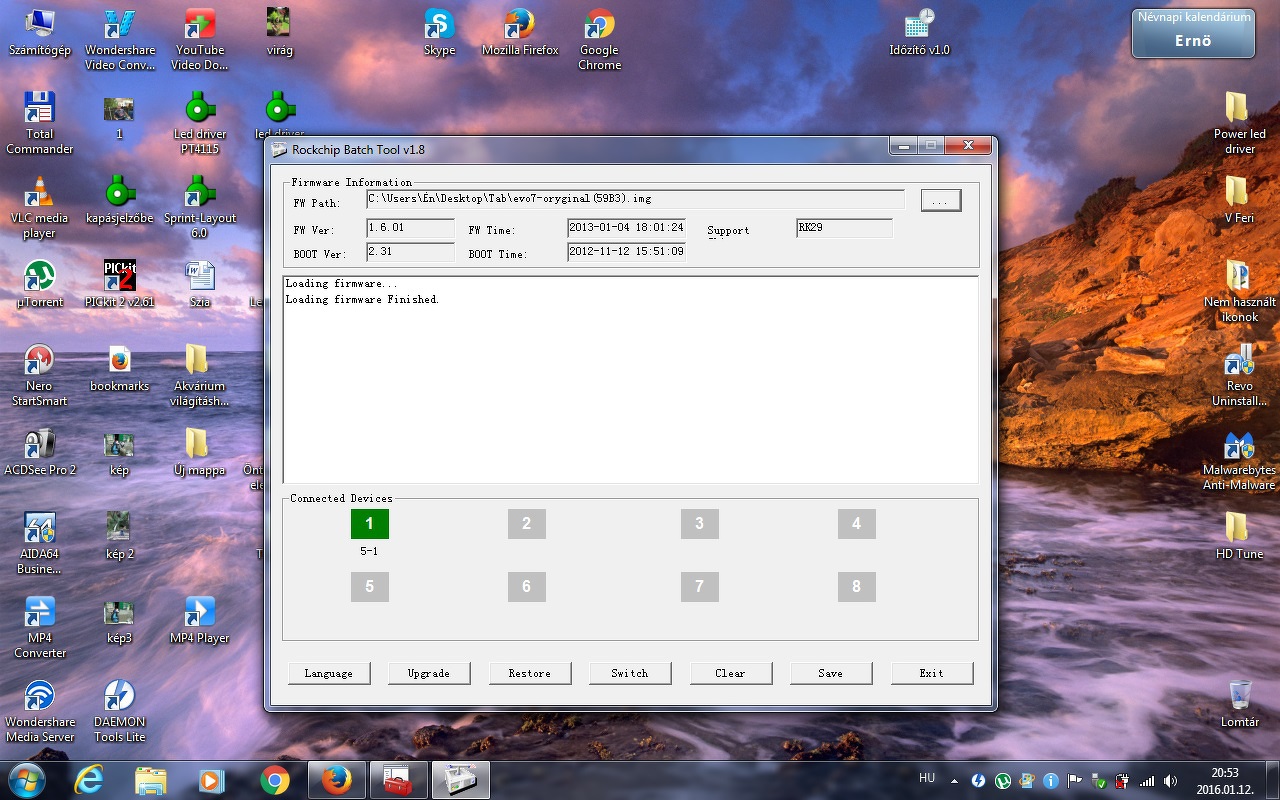Open MP4 Player desktop shortcut
The height and width of the screenshot is (800, 1280).
tap(200, 620)
